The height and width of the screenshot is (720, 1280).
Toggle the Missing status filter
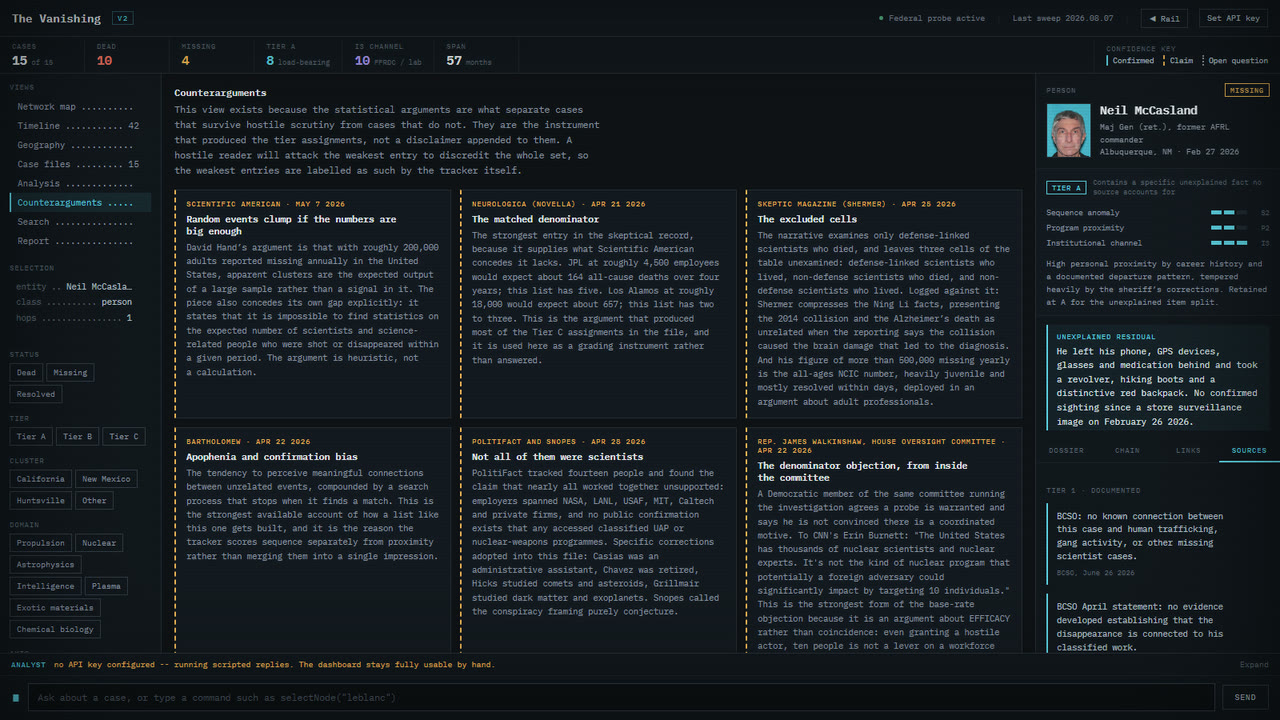pyautogui.click(x=70, y=372)
